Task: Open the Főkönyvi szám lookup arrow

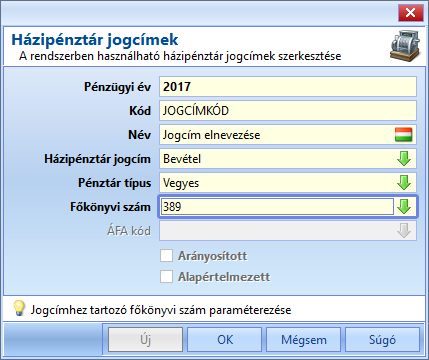Action: point(404,207)
